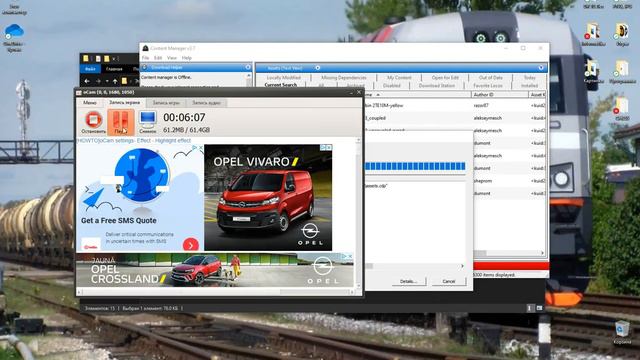Open the HOWTO oCam settings Highlight effect link
The width and height of the screenshot is (640, 360).
click(134, 140)
